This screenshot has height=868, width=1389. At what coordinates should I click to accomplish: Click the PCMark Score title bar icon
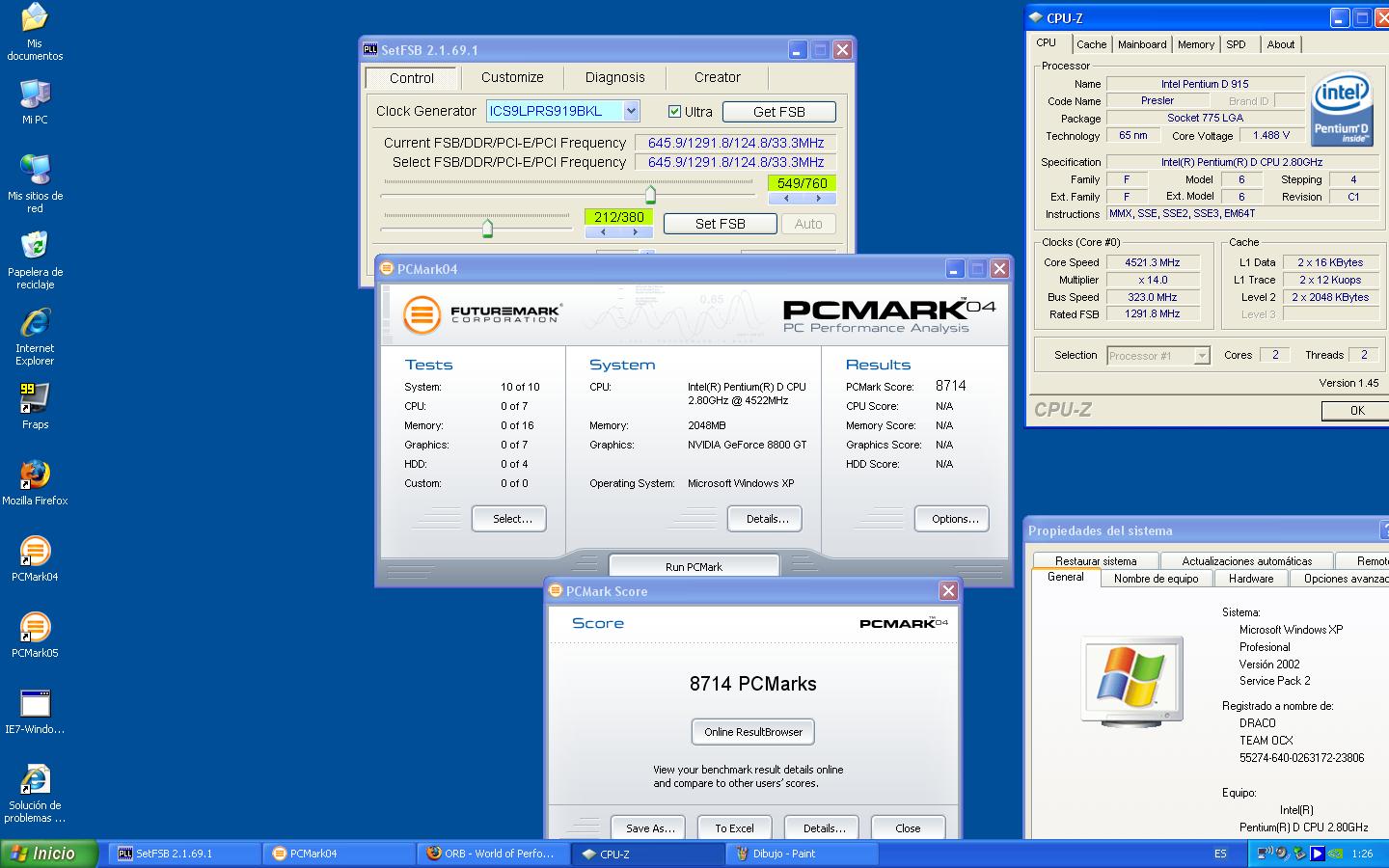pyautogui.click(x=556, y=591)
